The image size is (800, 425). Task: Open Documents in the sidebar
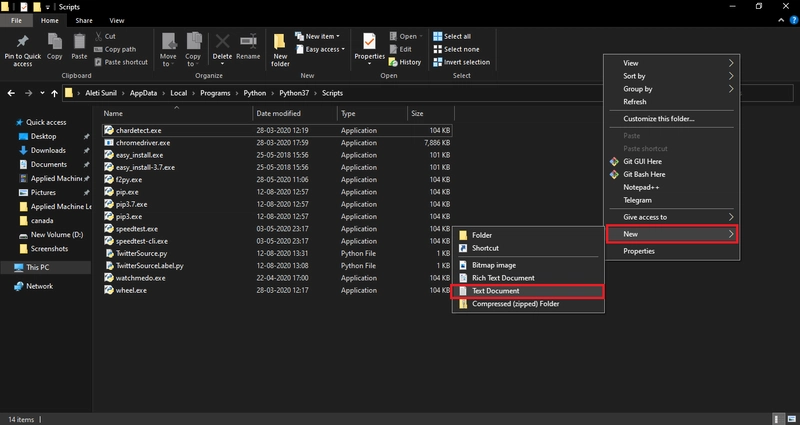click(48, 164)
